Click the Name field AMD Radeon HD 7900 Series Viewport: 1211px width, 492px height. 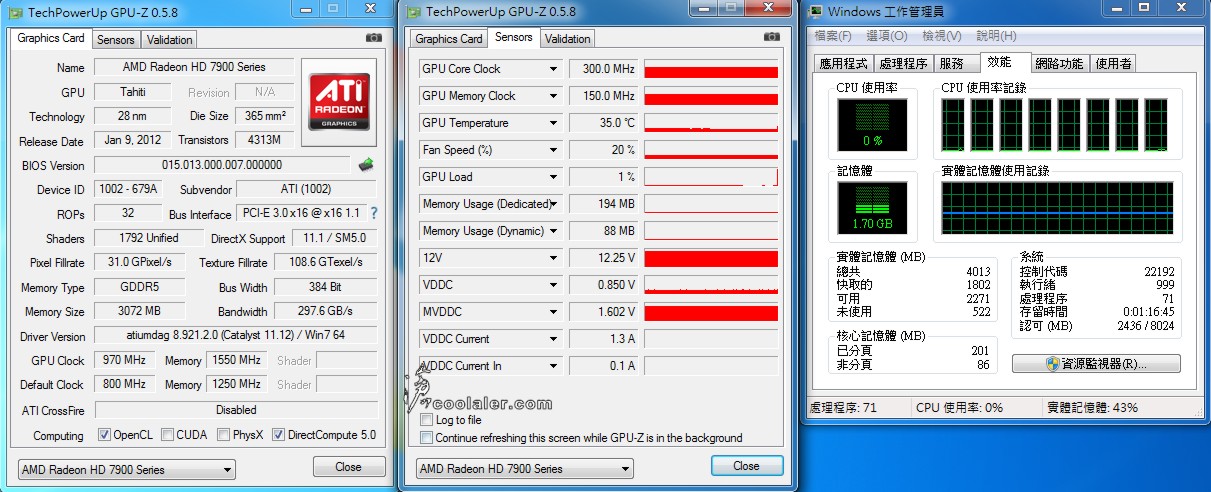click(194, 68)
